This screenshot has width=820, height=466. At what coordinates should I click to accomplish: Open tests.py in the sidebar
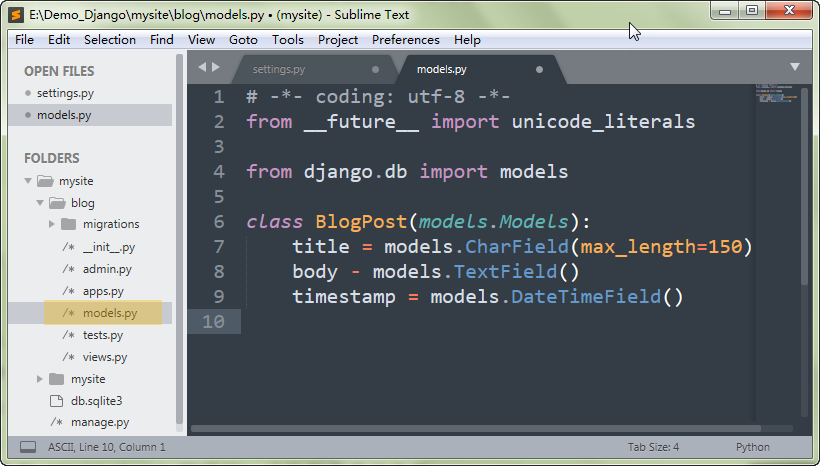point(102,335)
